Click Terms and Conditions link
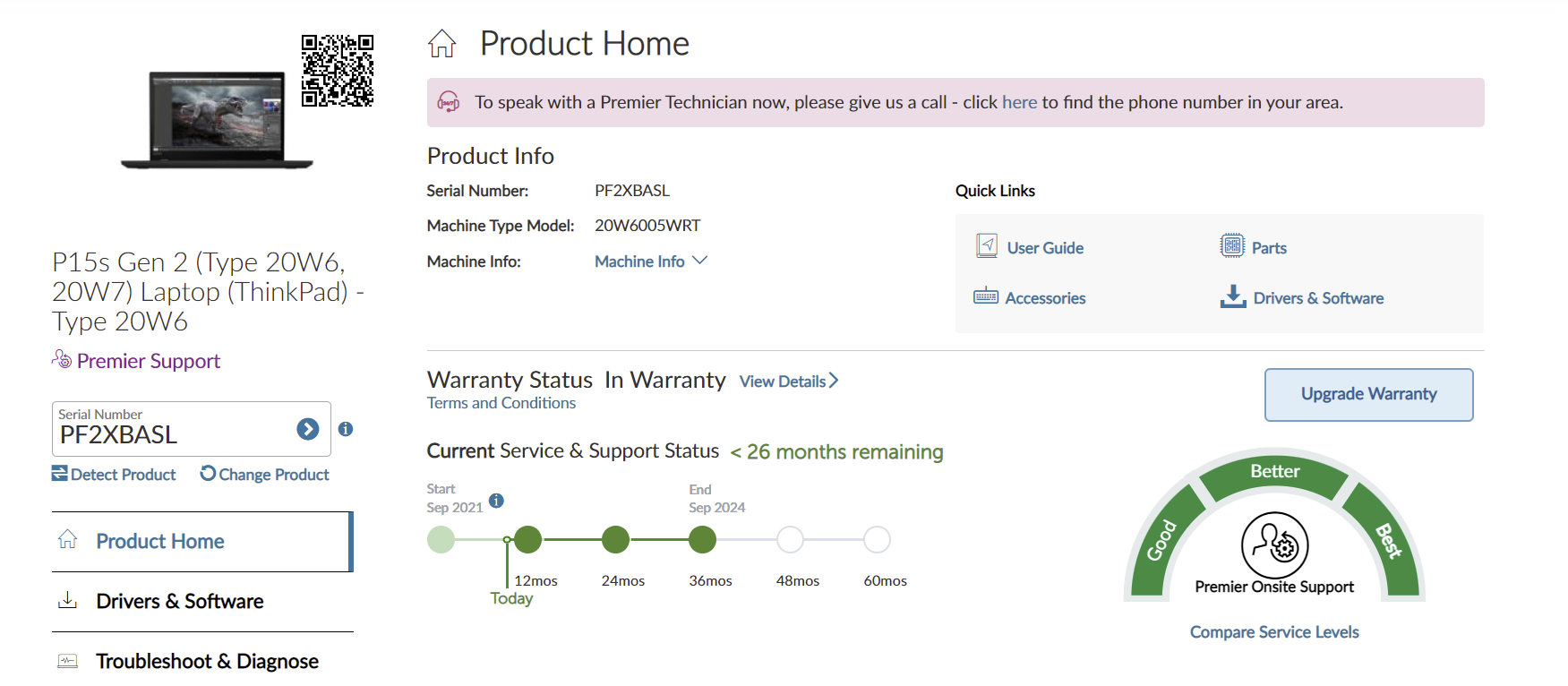Screen dimensions: 1568x686 pyautogui.click(x=501, y=404)
